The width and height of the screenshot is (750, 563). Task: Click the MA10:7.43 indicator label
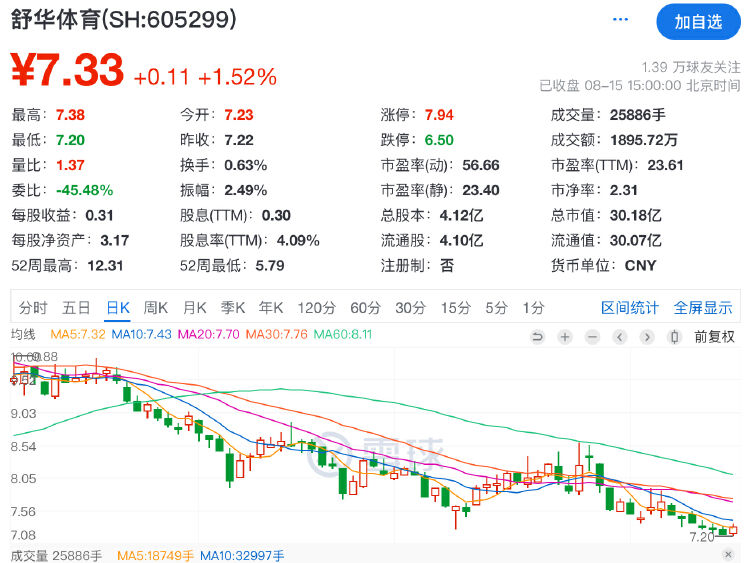coord(141,334)
